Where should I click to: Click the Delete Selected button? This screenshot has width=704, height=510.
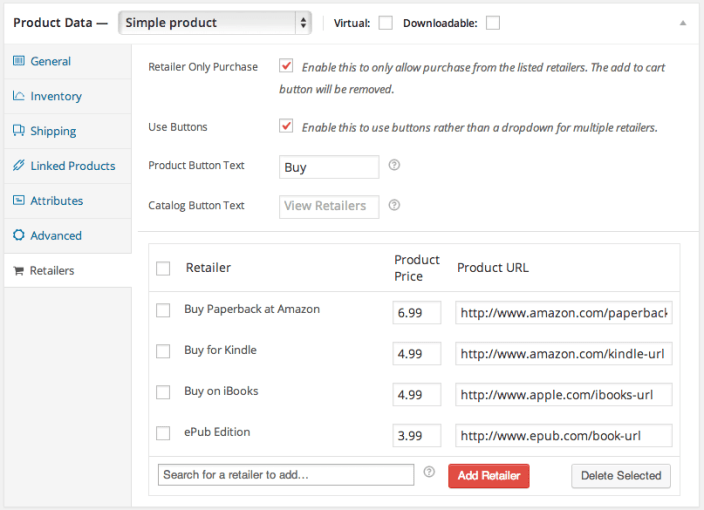(x=621, y=476)
